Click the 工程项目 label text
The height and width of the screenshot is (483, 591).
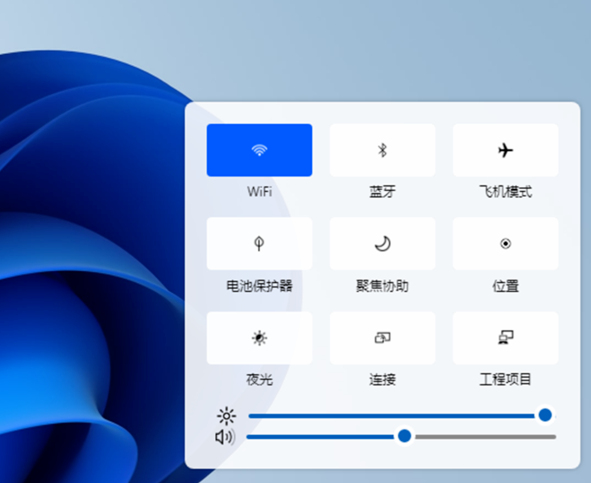(505, 379)
